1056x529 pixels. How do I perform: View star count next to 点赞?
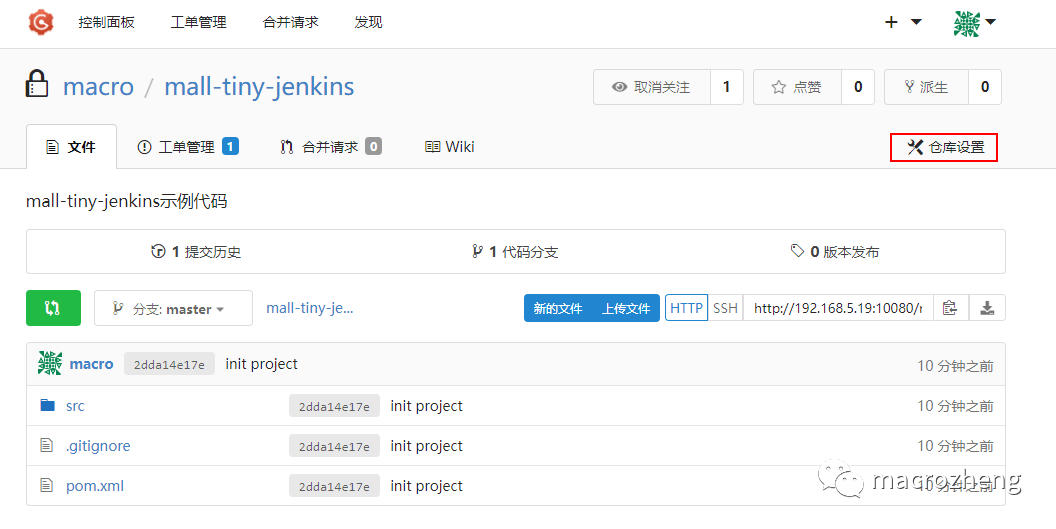click(858, 87)
